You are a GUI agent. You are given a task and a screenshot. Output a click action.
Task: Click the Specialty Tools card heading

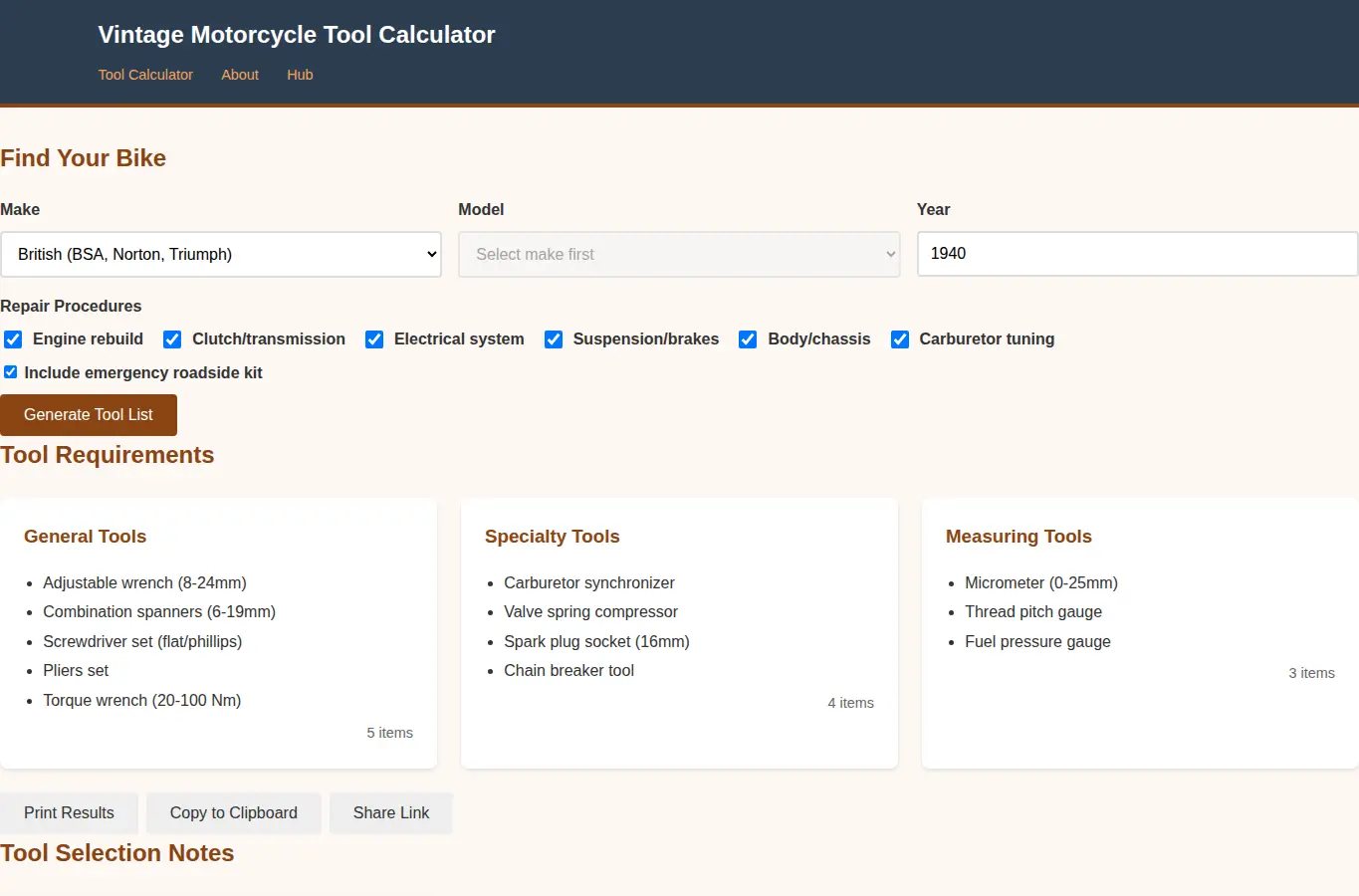pos(552,537)
